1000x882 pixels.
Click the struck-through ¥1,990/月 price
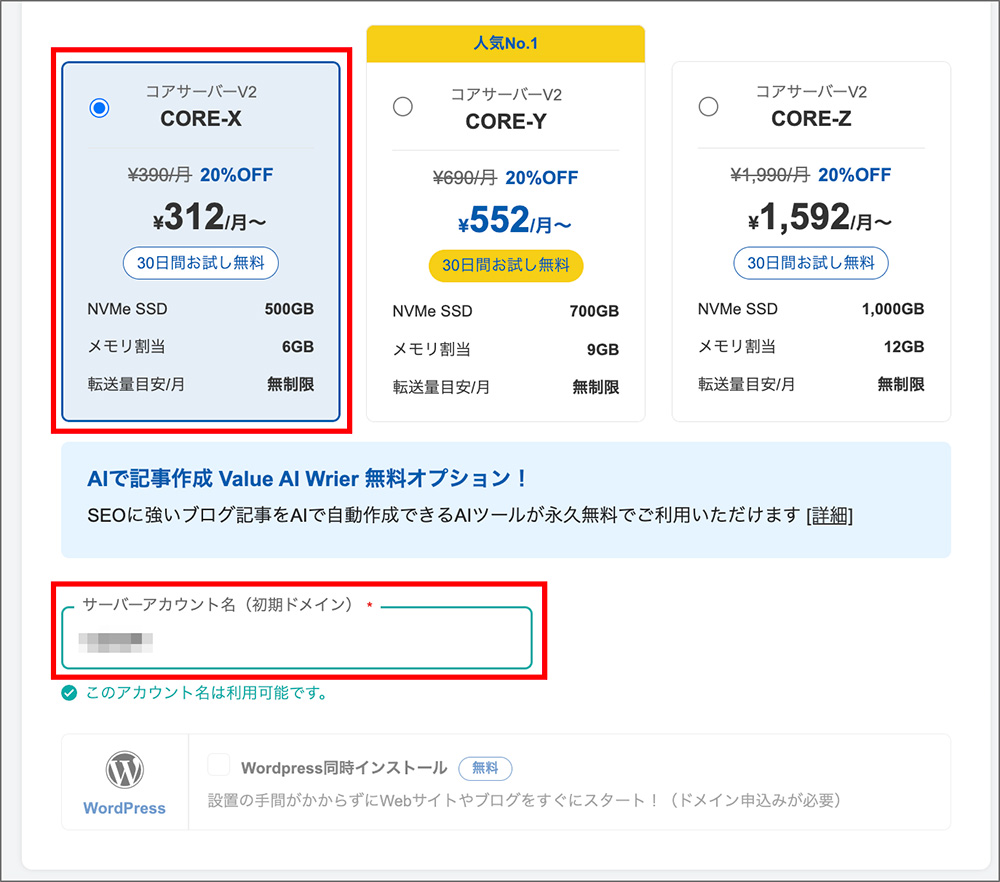[x=770, y=175]
